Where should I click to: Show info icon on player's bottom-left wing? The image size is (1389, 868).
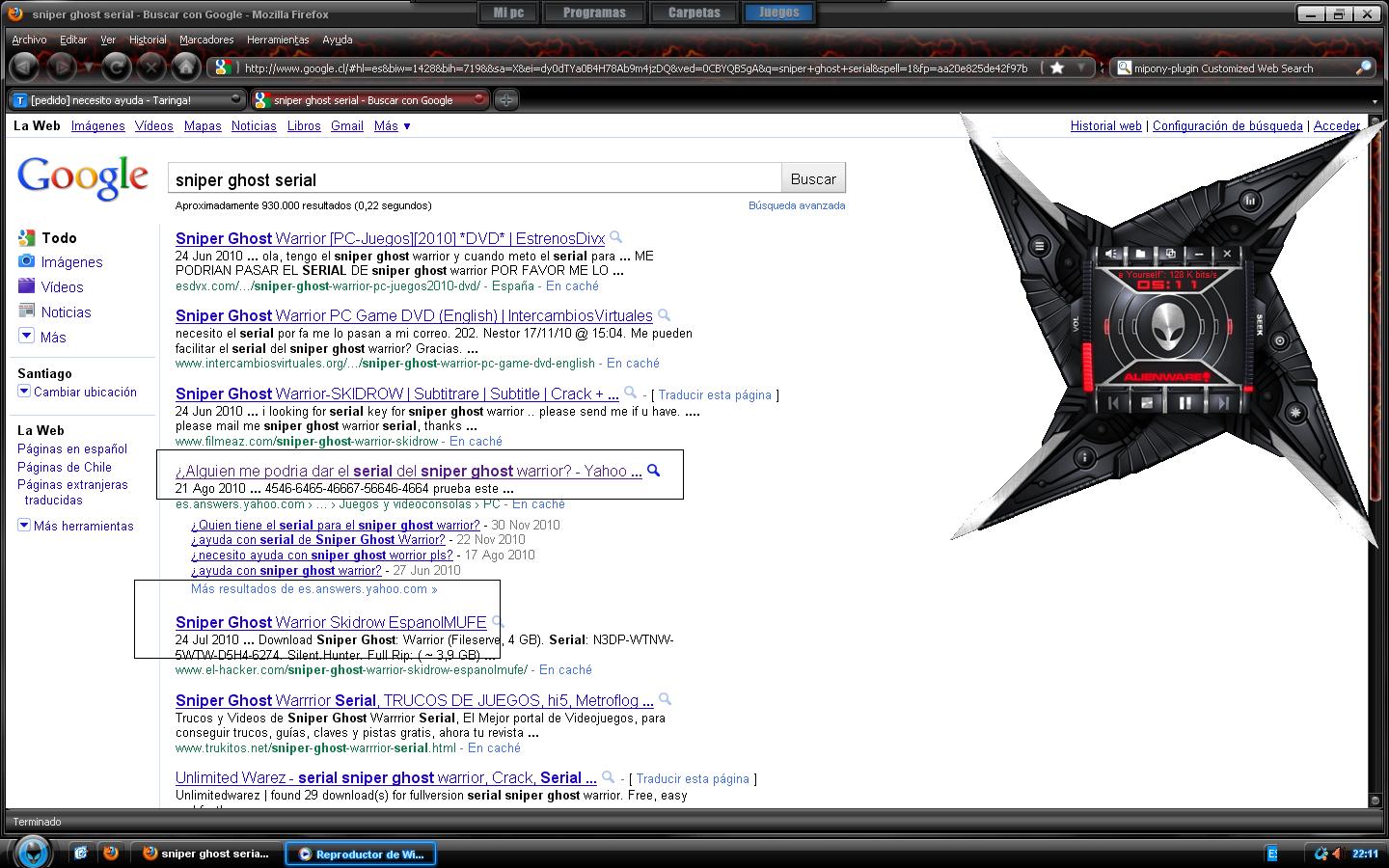click(1084, 457)
